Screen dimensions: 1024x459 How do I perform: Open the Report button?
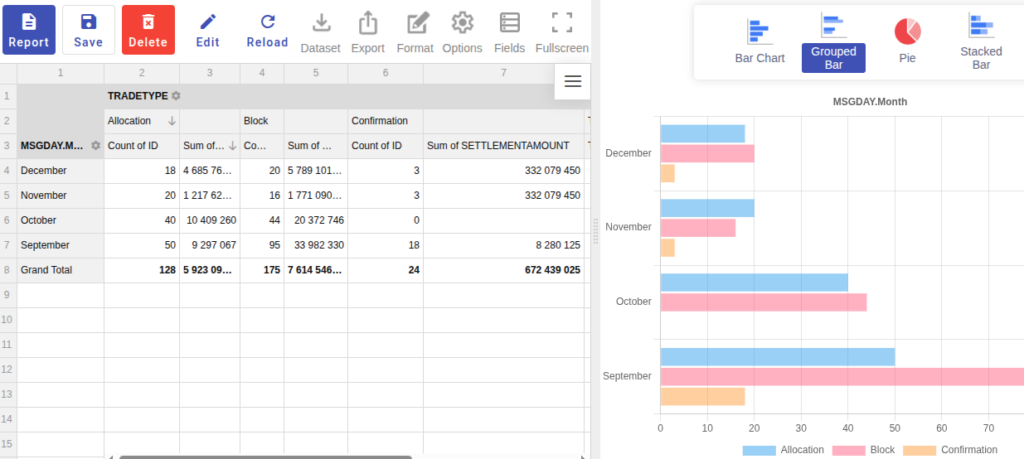(x=29, y=30)
